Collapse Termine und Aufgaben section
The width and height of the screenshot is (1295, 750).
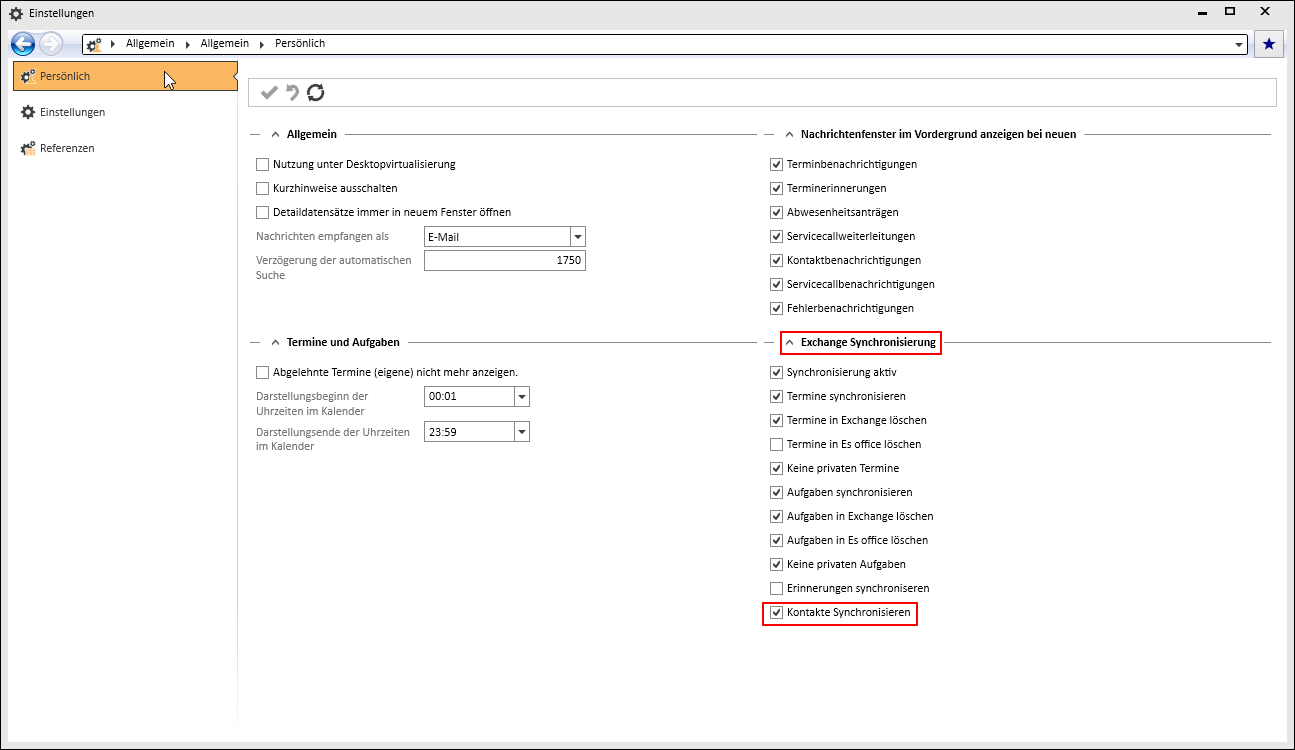275,342
